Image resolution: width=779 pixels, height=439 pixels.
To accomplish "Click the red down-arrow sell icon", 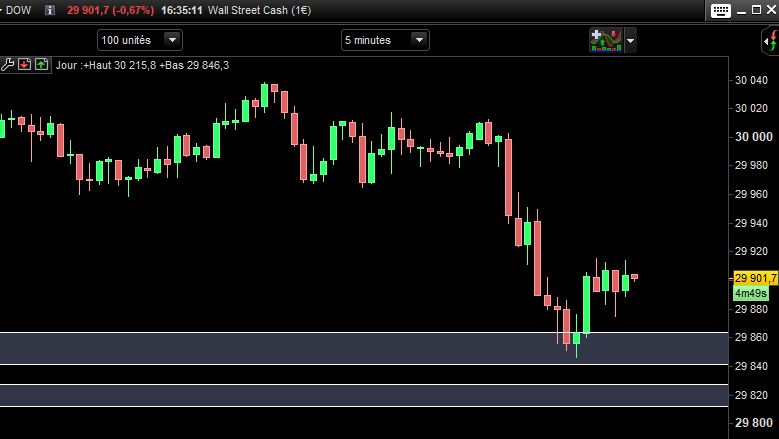I will click(x=24, y=65).
